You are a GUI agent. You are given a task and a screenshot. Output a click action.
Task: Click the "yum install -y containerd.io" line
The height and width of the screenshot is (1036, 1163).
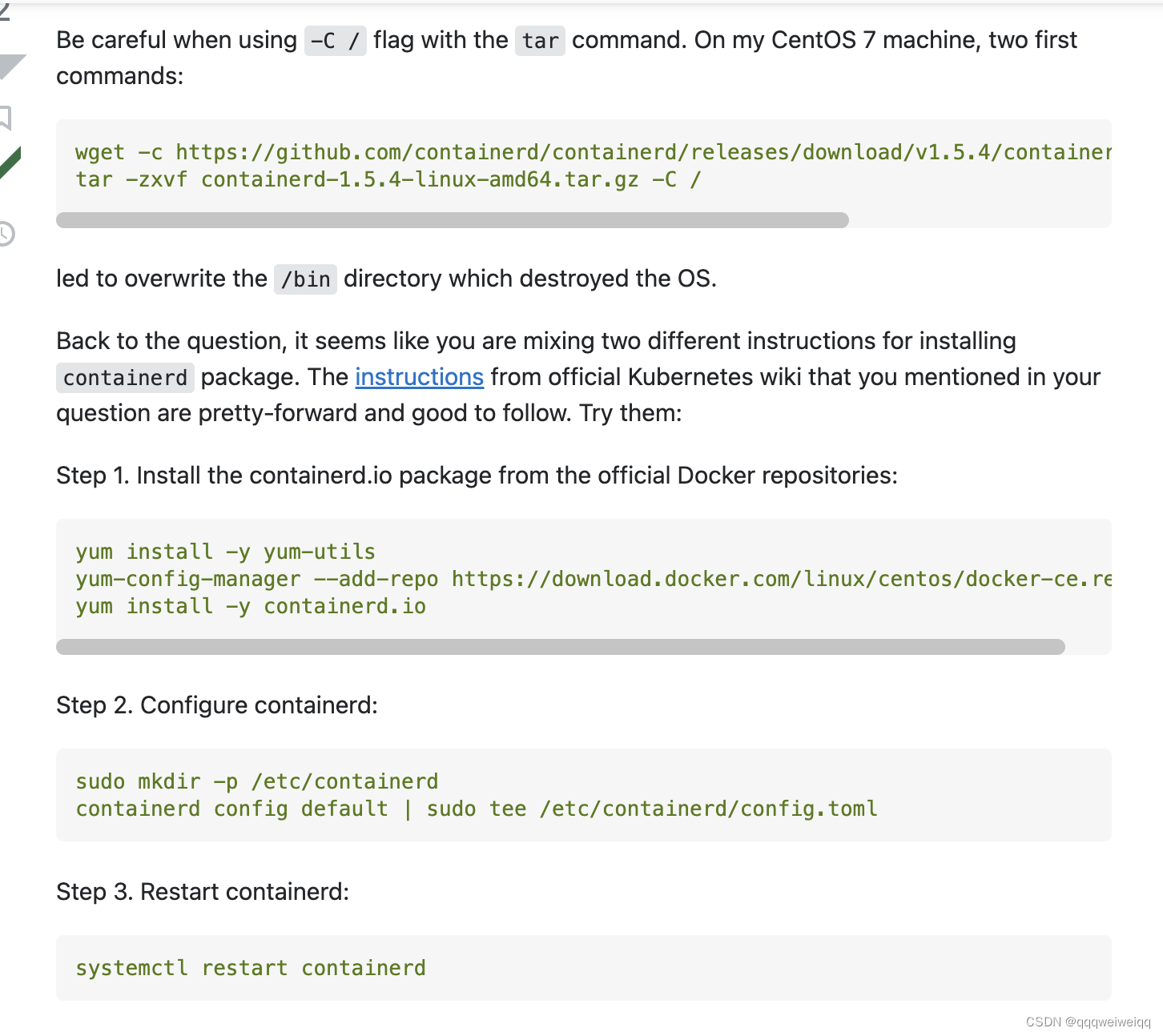point(251,606)
